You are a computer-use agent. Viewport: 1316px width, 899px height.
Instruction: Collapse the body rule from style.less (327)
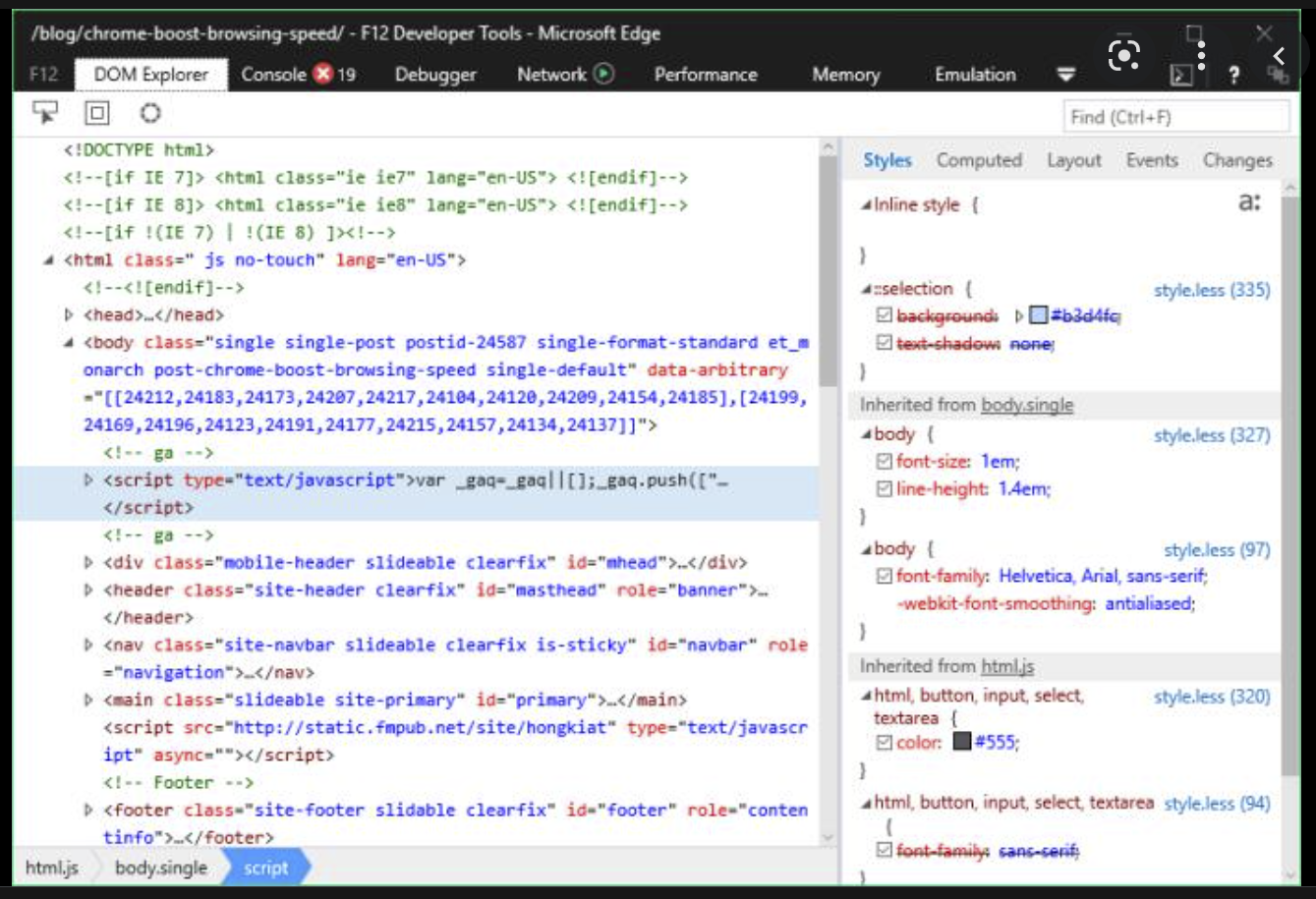point(867,434)
